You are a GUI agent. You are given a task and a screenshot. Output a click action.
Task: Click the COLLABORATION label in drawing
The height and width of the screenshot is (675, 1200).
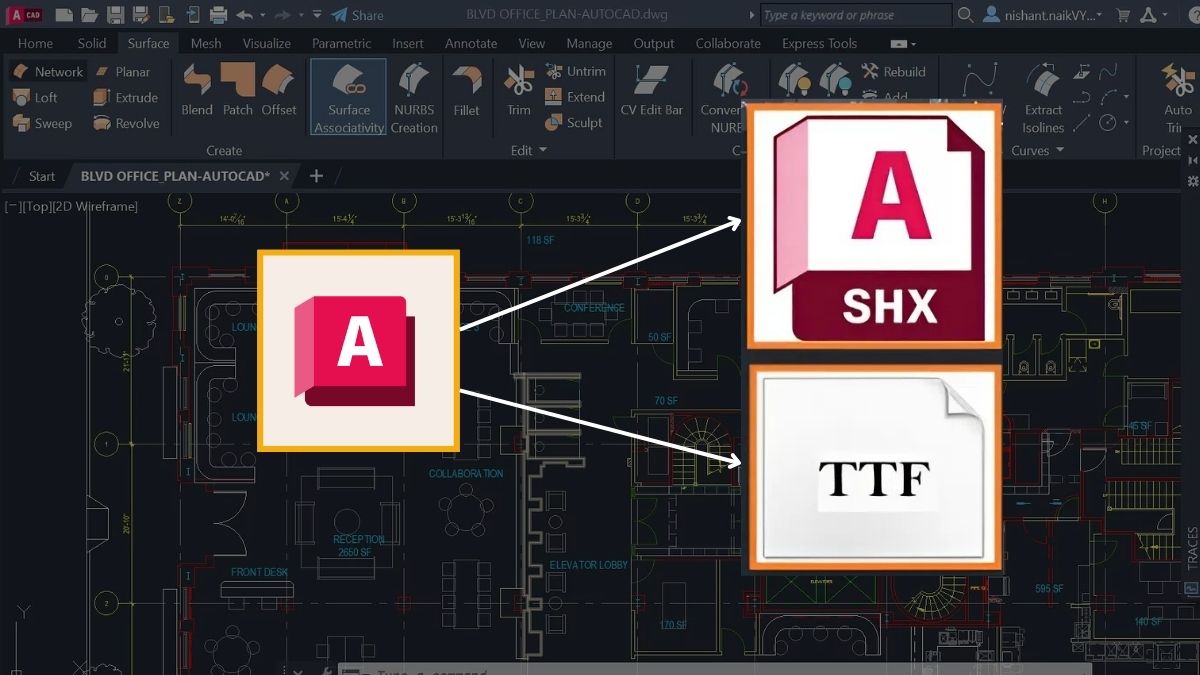pyautogui.click(x=466, y=473)
